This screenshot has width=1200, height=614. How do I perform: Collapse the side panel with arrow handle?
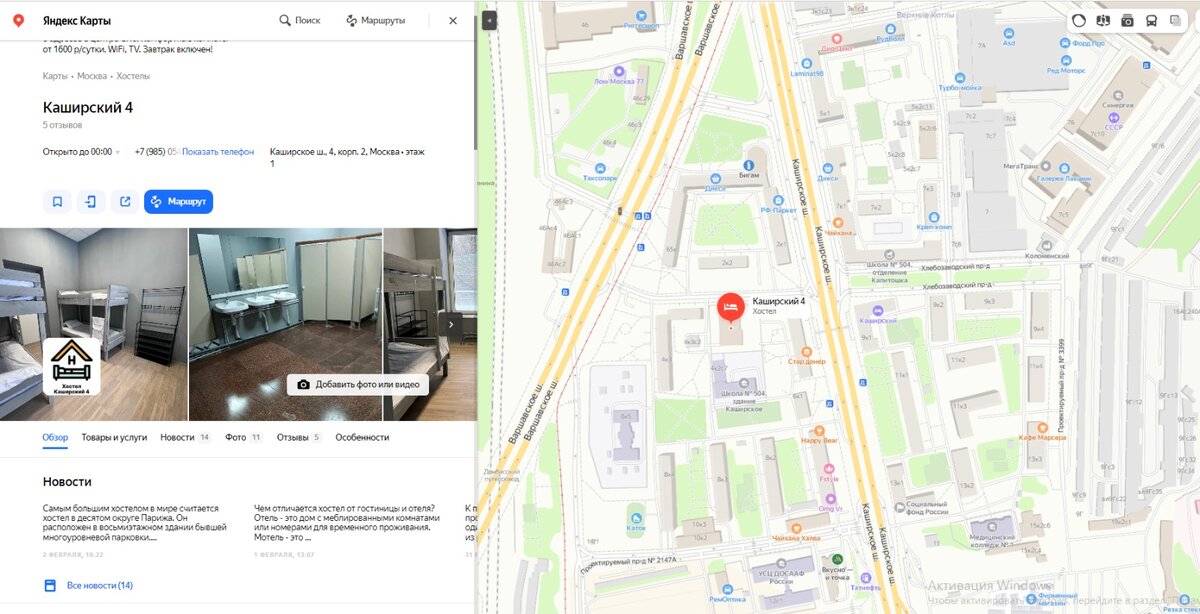tap(490, 20)
